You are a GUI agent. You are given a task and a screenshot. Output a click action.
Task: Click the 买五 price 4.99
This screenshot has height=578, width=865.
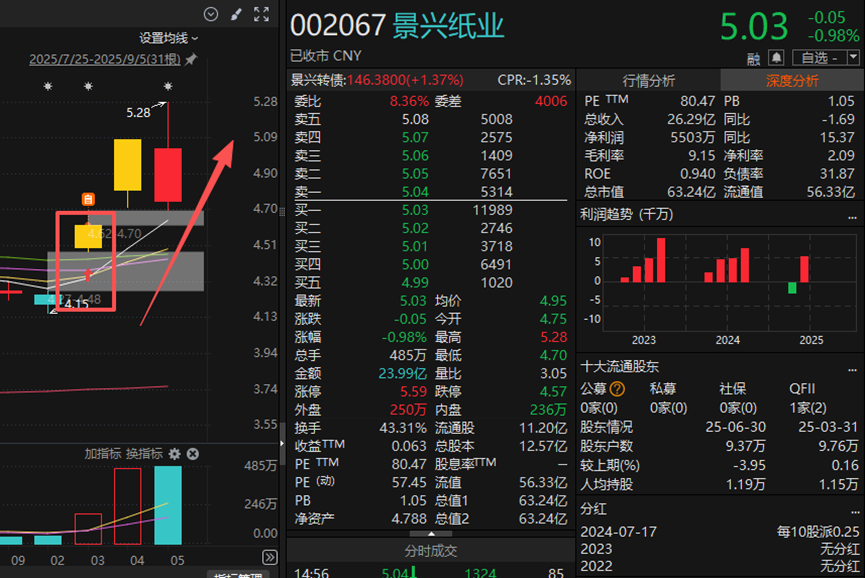pos(415,283)
